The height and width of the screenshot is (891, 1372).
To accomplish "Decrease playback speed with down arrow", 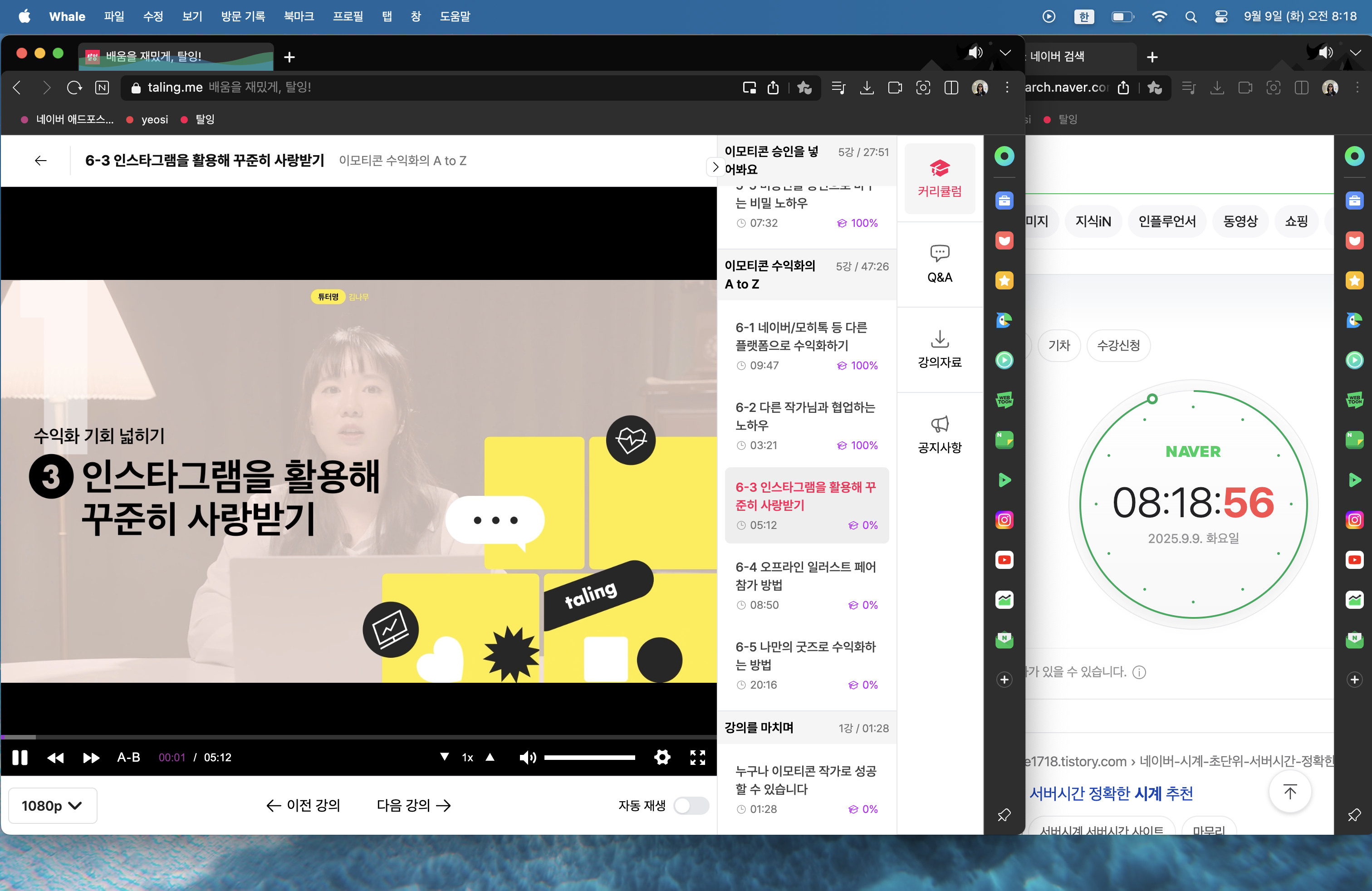I will [x=445, y=757].
